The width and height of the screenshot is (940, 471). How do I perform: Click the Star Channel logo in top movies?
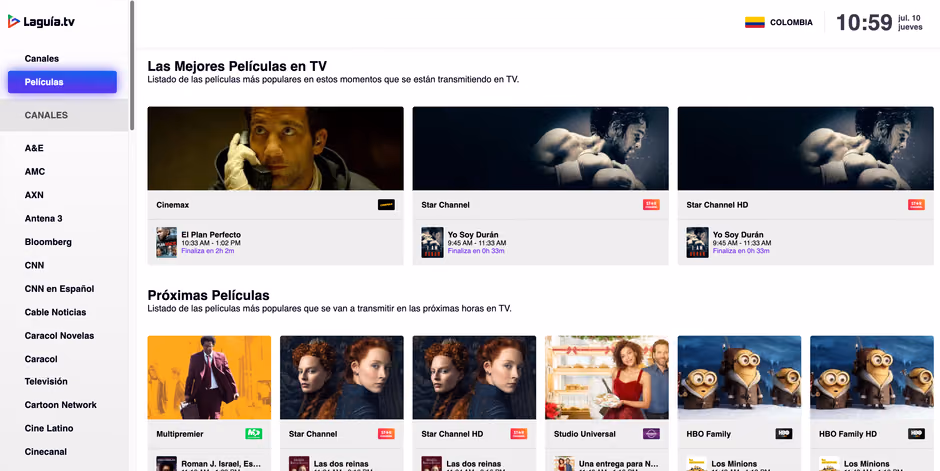pyautogui.click(x=651, y=205)
